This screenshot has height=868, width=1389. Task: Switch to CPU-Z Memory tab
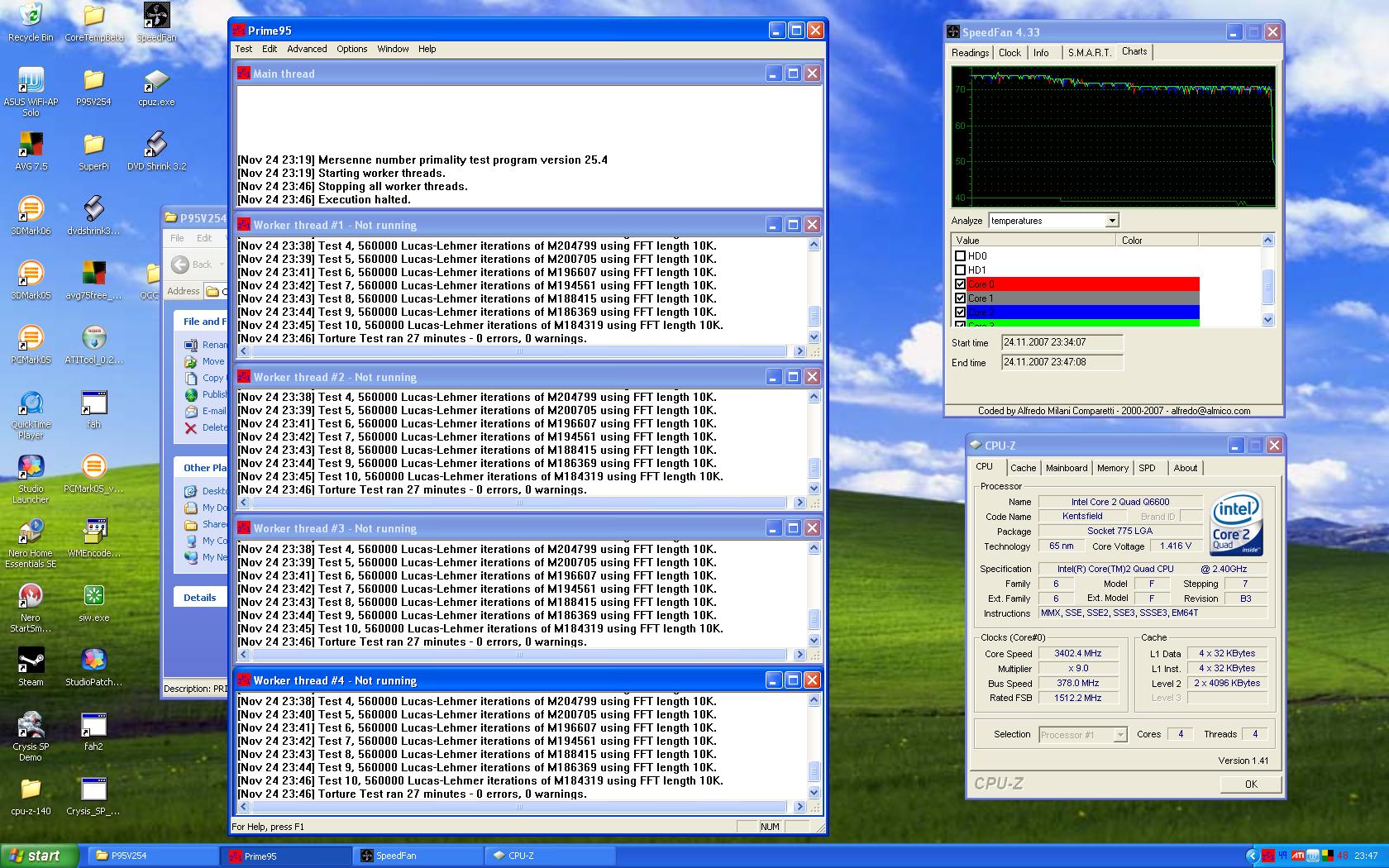[x=1112, y=468]
